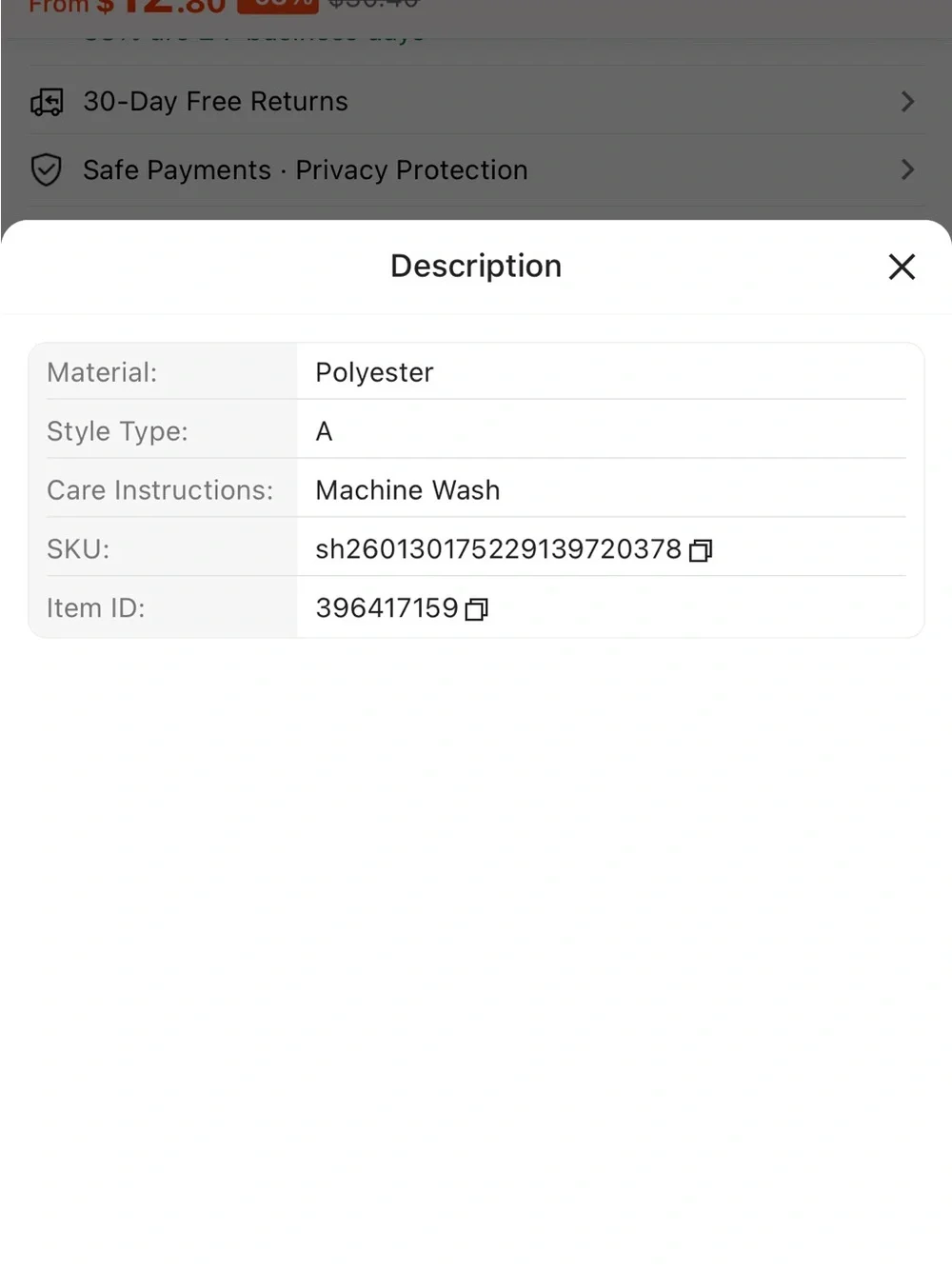Tap the Machine Wash care value
The width and height of the screenshot is (952, 1269).
pos(407,490)
